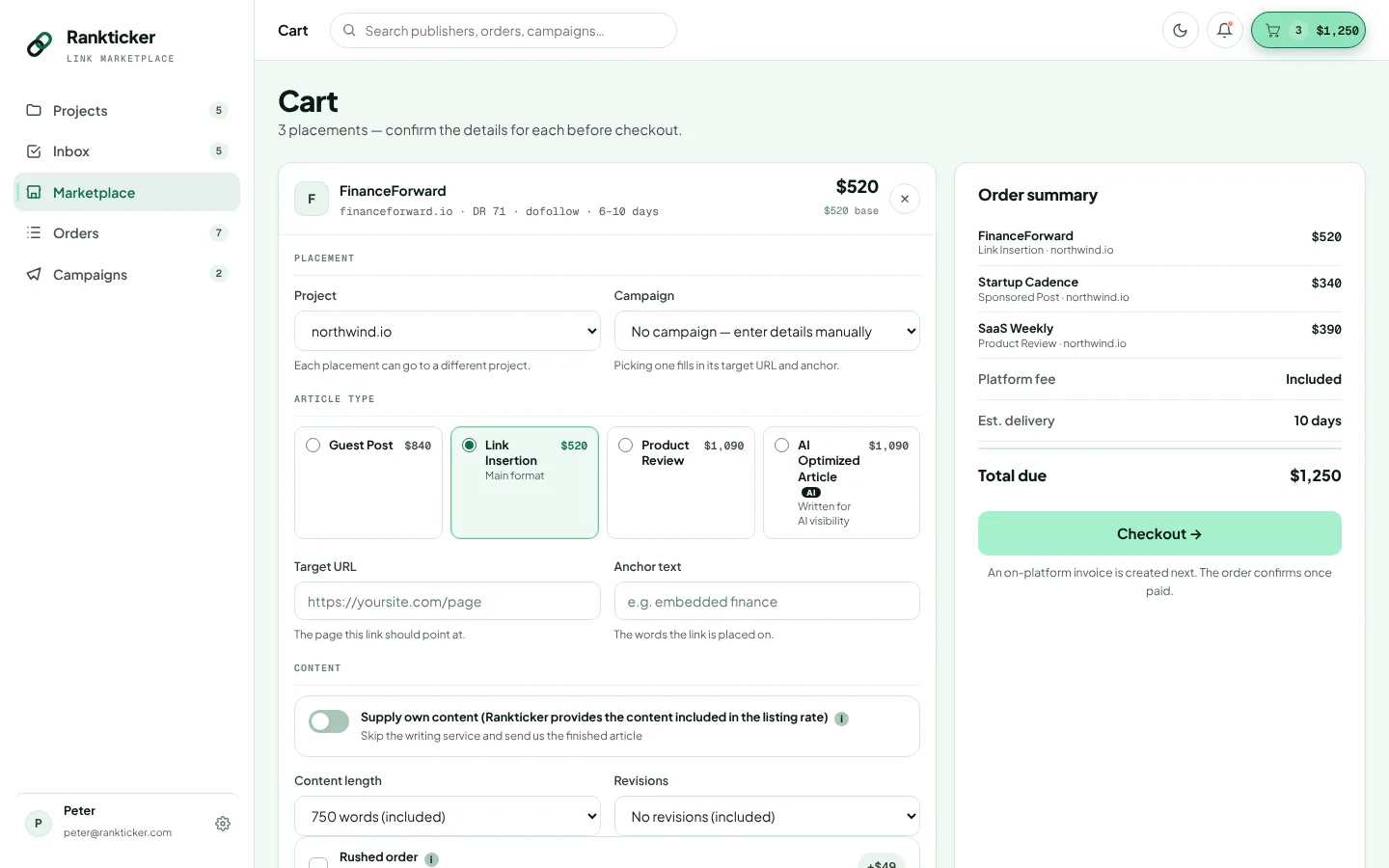The height and width of the screenshot is (868, 1389).
Task: Open Marketplace in the sidebar
Action: pos(127,192)
